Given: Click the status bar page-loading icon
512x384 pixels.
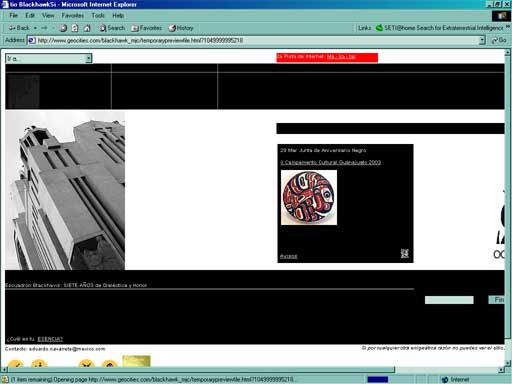Looking at the screenshot, I should coord(5,379).
